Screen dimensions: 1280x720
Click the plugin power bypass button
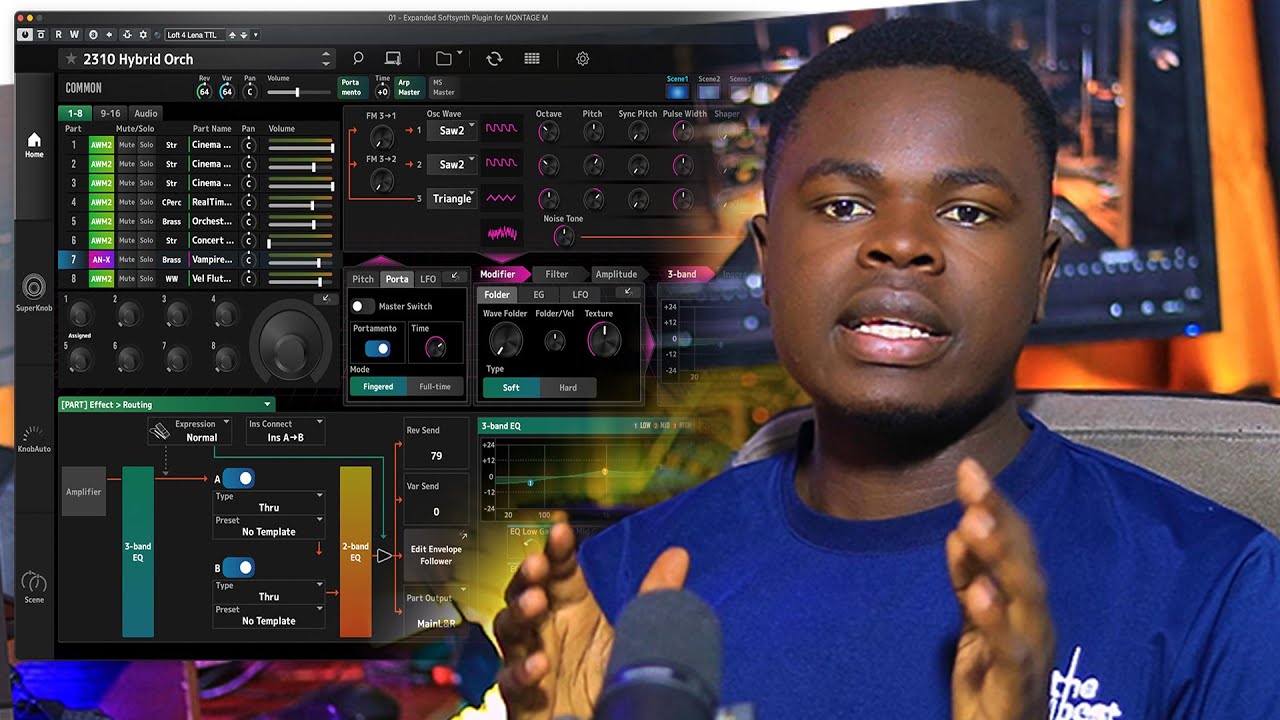[25, 34]
